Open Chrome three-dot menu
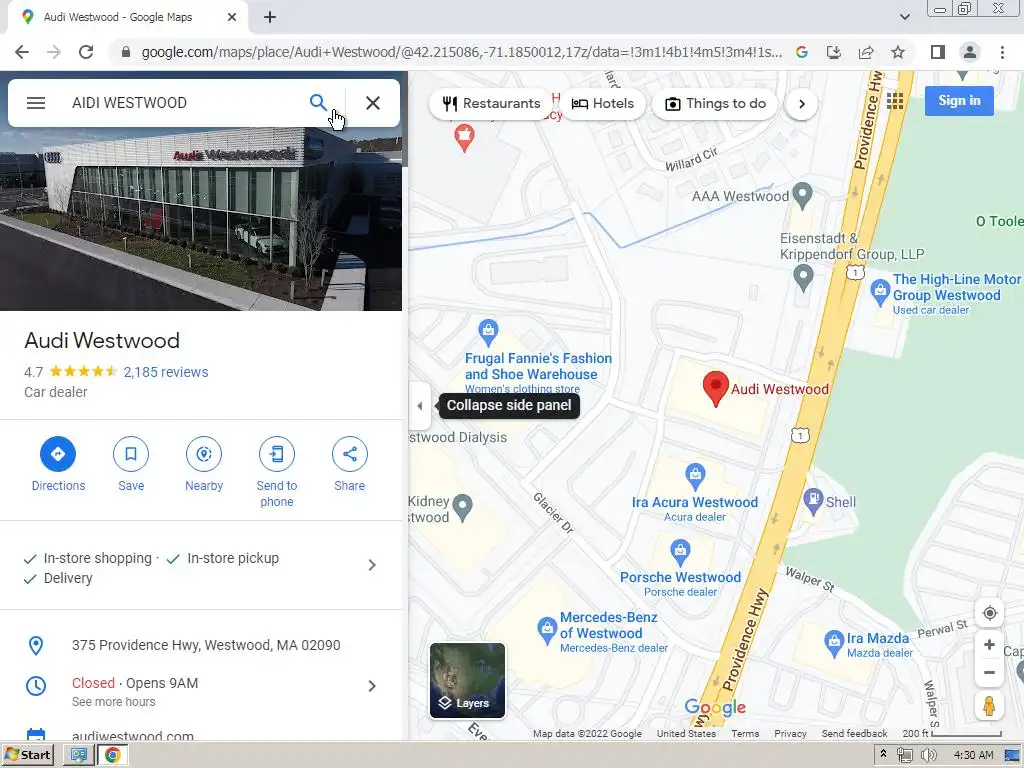This screenshot has height=768, width=1024. [x=1002, y=52]
